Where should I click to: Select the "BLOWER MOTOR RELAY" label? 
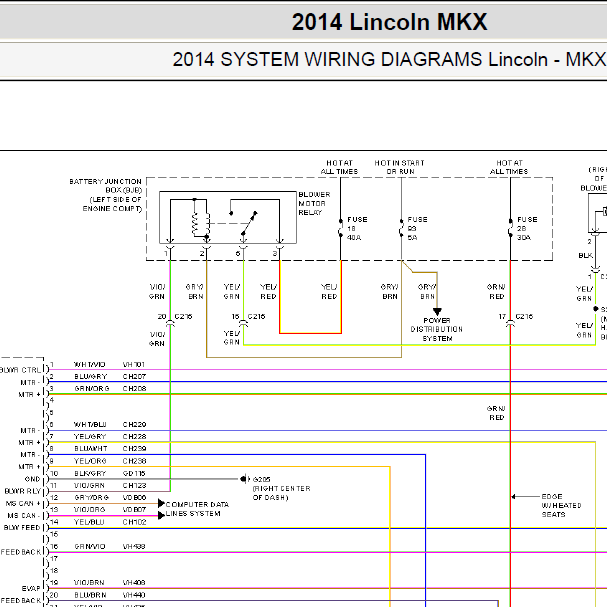(x=314, y=203)
